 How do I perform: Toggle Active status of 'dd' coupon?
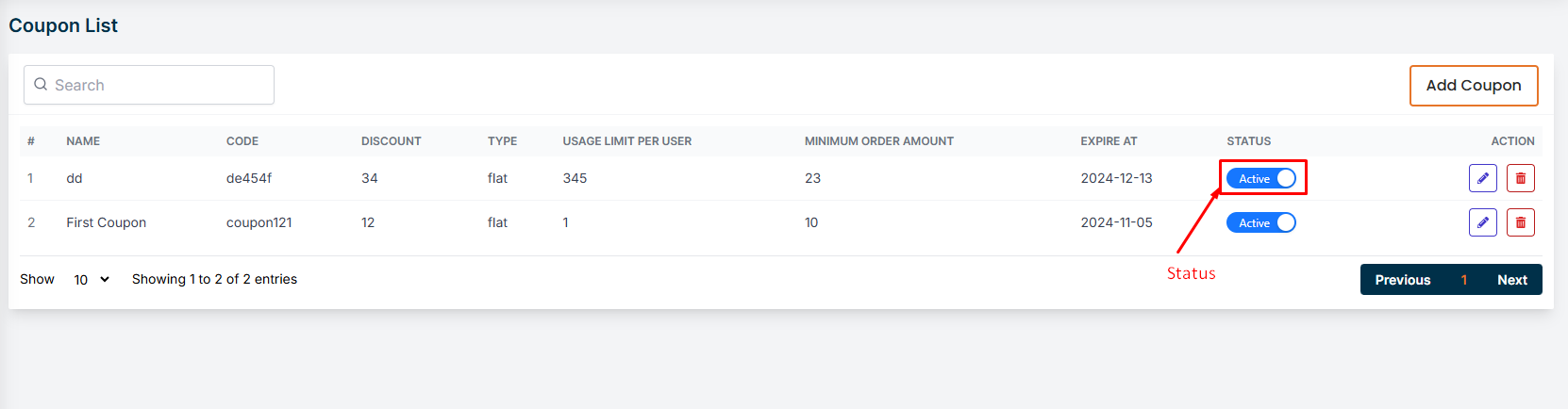[x=1261, y=178]
